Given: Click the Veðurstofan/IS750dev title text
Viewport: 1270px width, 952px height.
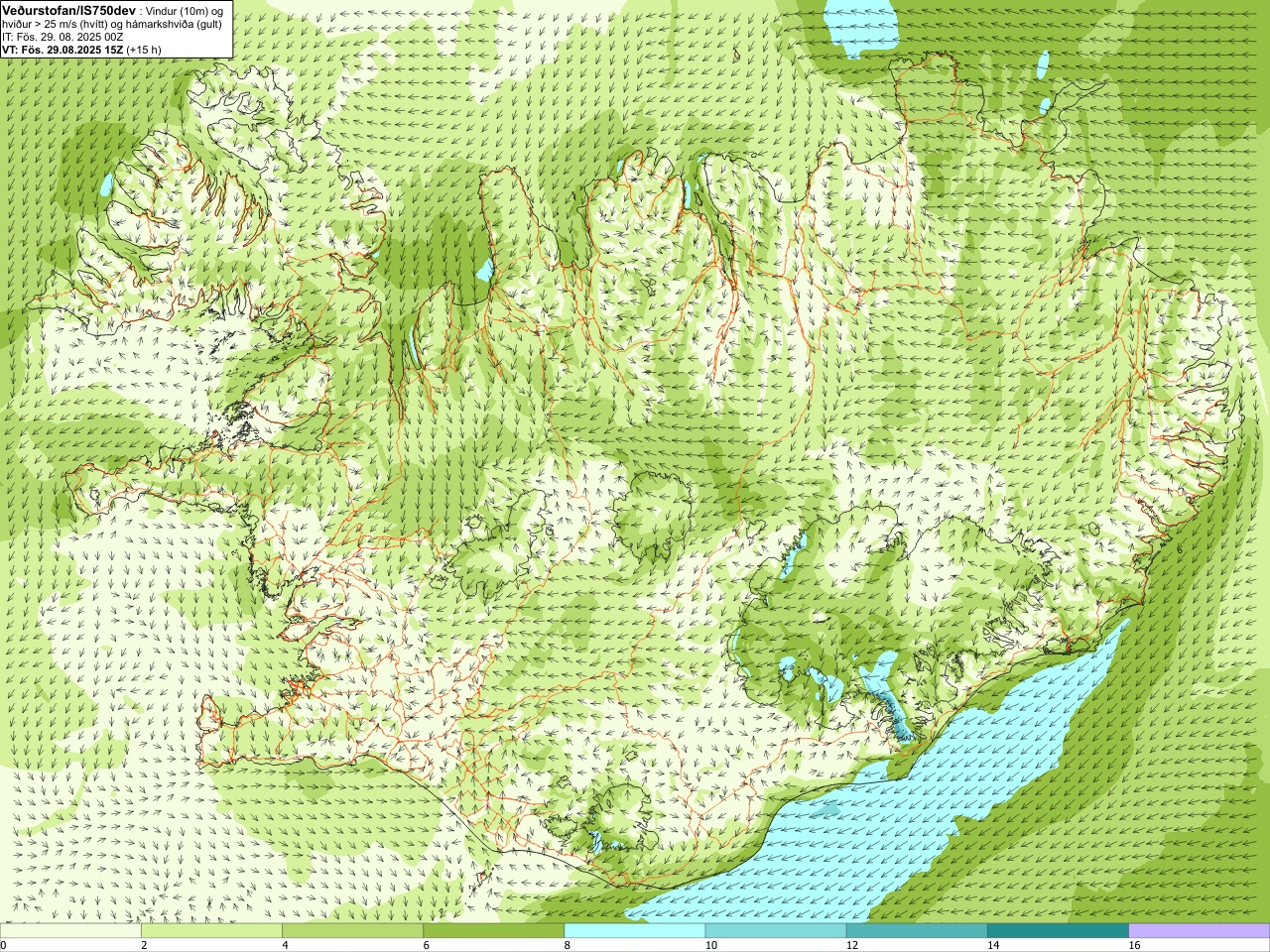Looking at the screenshot, I should [x=69, y=10].
